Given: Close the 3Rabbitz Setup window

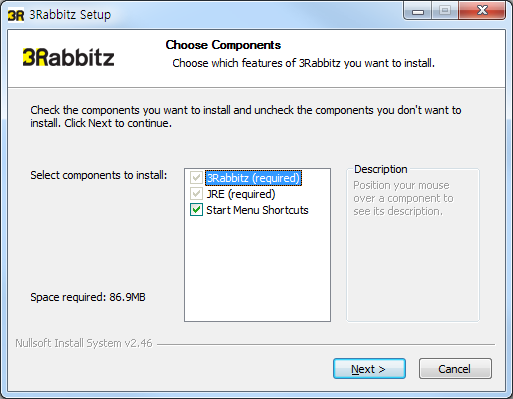Looking at the screenshot, I should pyautogui.click(x=482, y=11).
